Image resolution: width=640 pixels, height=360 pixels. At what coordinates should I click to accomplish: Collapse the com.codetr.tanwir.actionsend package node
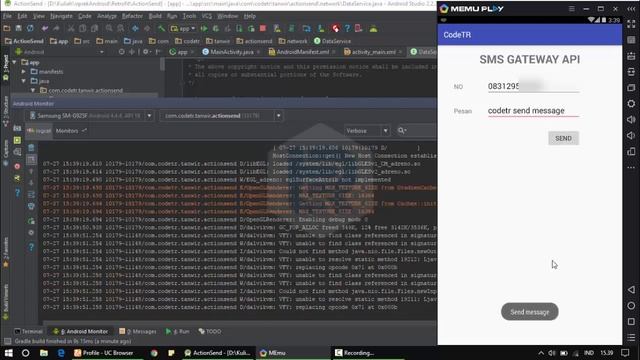pyautogui.click(x=33, y=90)
